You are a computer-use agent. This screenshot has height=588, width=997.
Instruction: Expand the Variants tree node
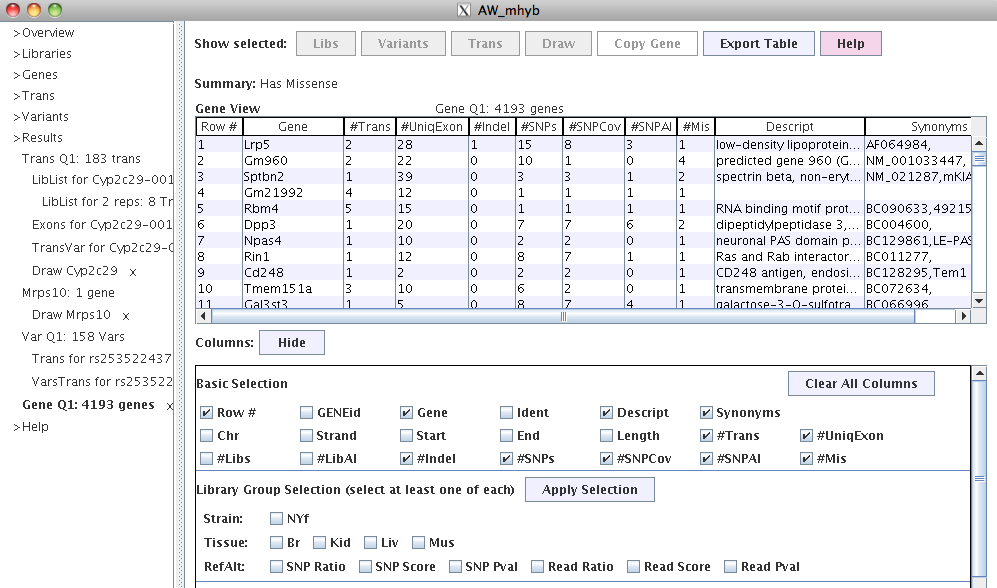click(x=45, y=117)
